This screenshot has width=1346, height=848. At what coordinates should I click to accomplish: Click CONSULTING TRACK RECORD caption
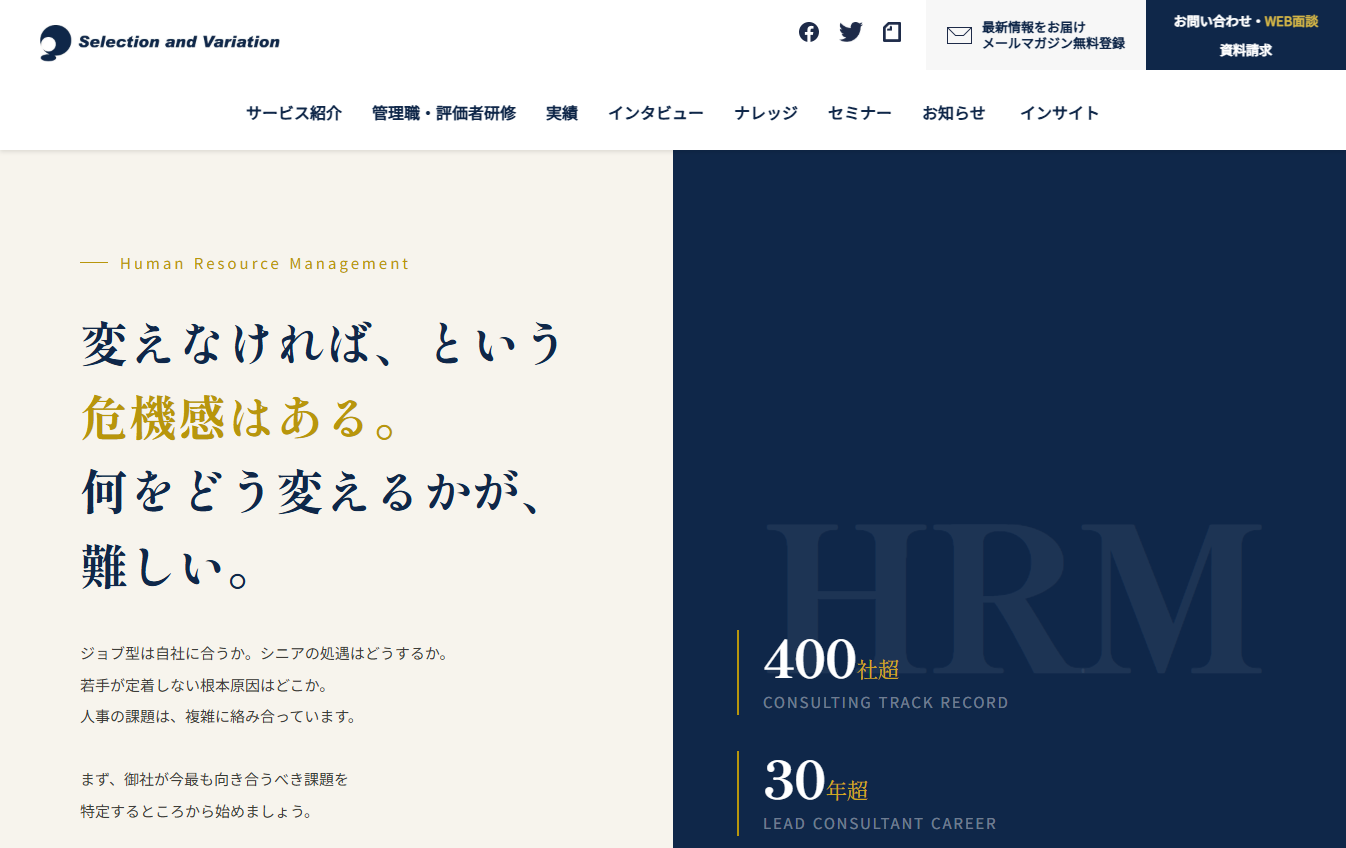(885, 703)
